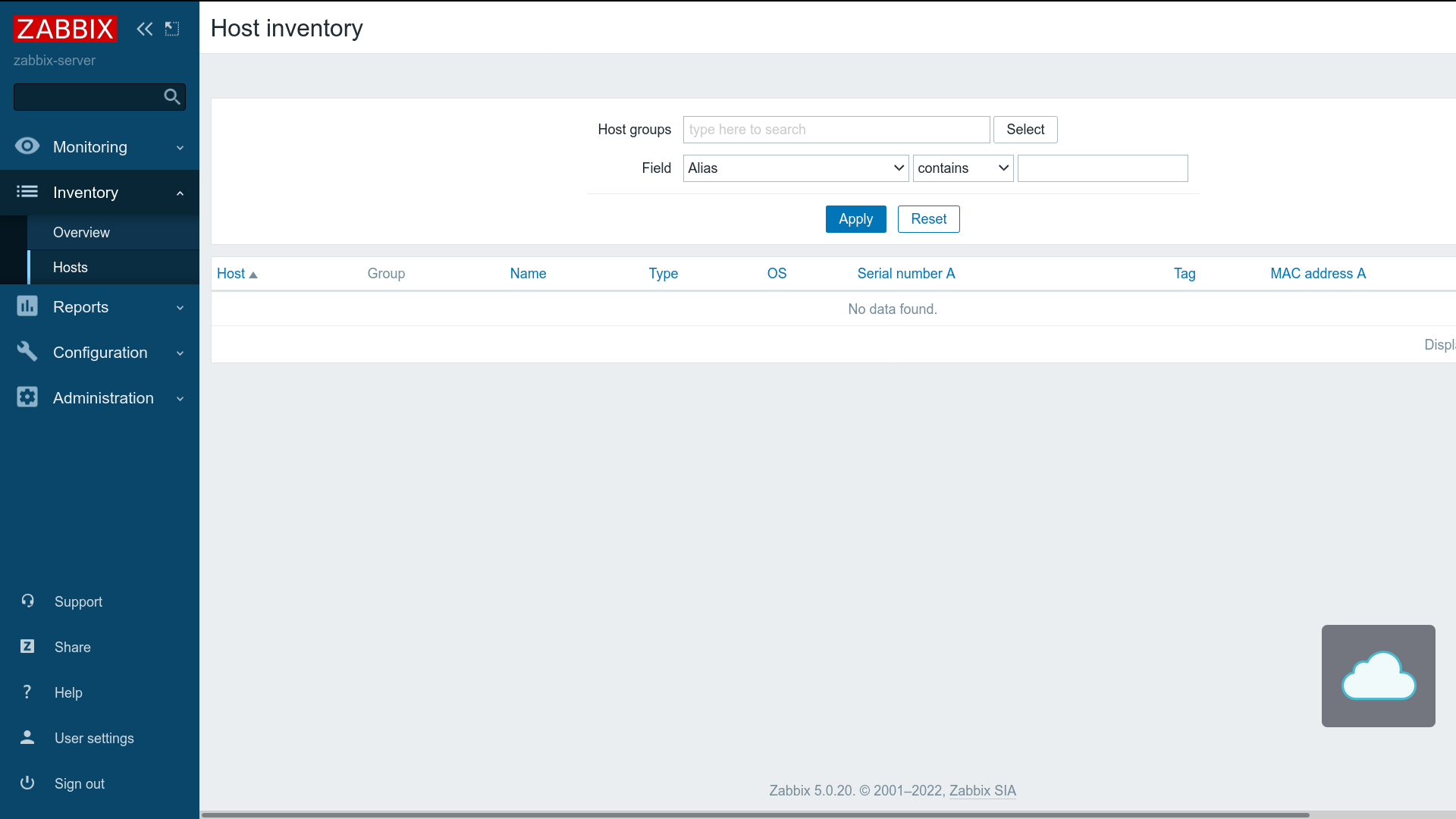This screenshot has height=819, width=1456.
Task: Select Hosts submenu item
Action: pyautogui.click(x=71, y=268)
